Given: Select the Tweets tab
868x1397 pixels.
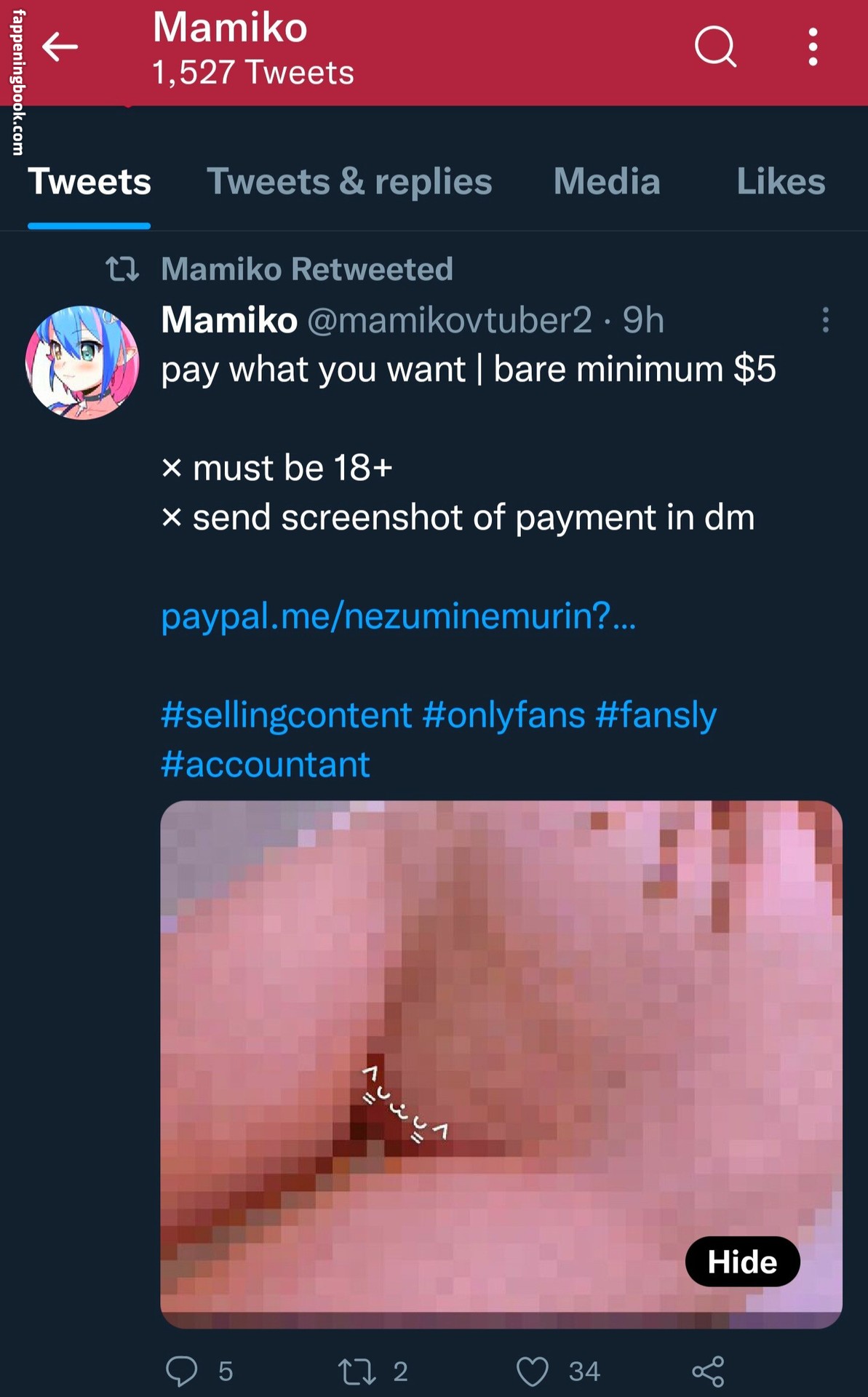Looking at the screenshot, I should [89, 181].
